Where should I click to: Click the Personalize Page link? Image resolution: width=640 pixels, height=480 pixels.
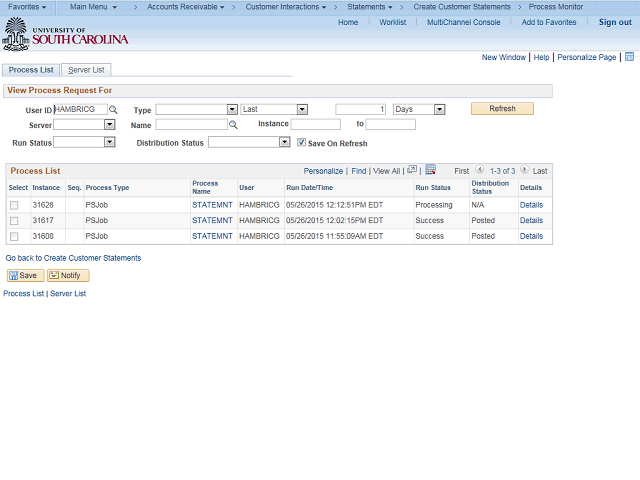tap(587, 57)
